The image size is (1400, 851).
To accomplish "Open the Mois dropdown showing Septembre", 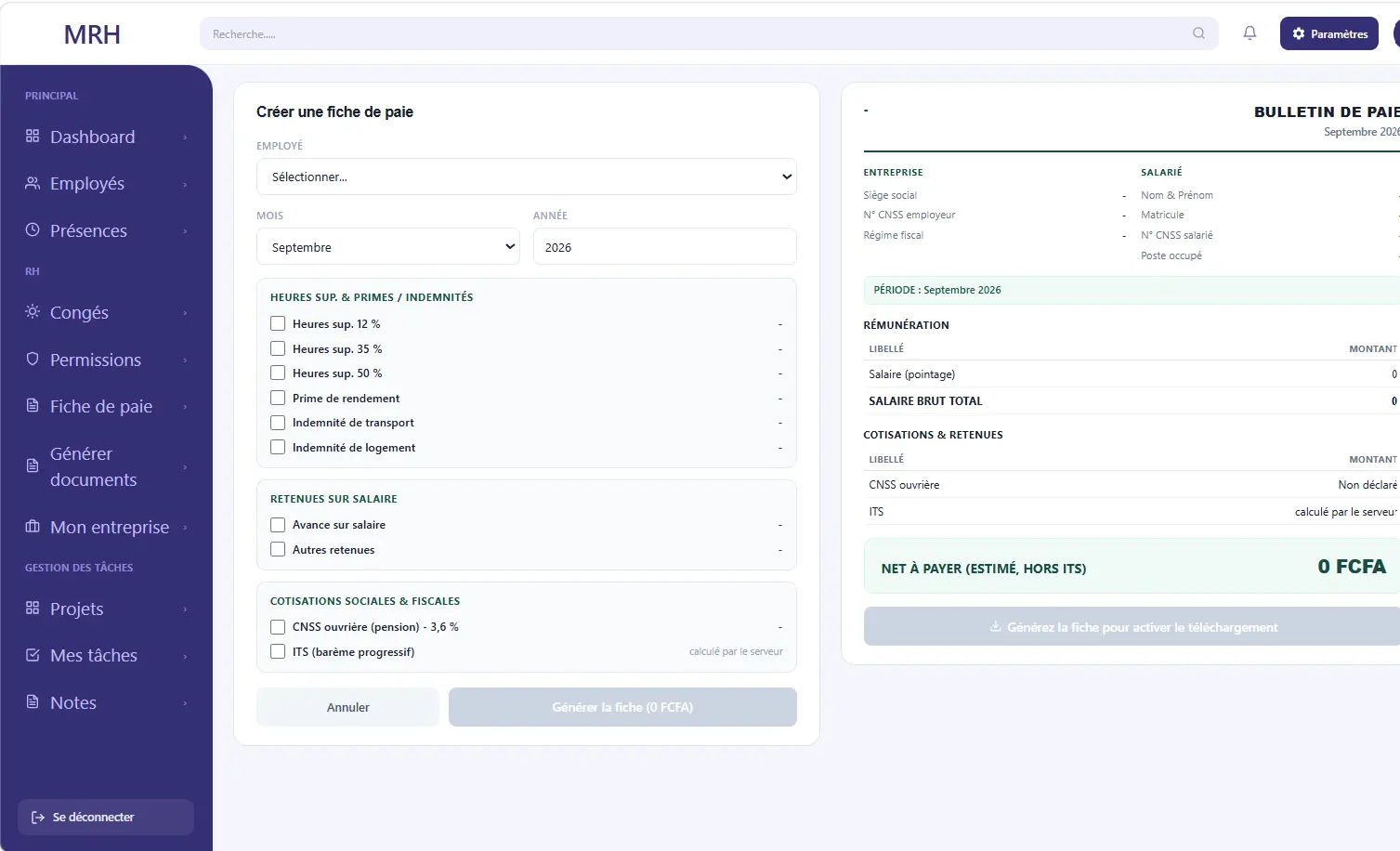I will (x=388, y=246).
